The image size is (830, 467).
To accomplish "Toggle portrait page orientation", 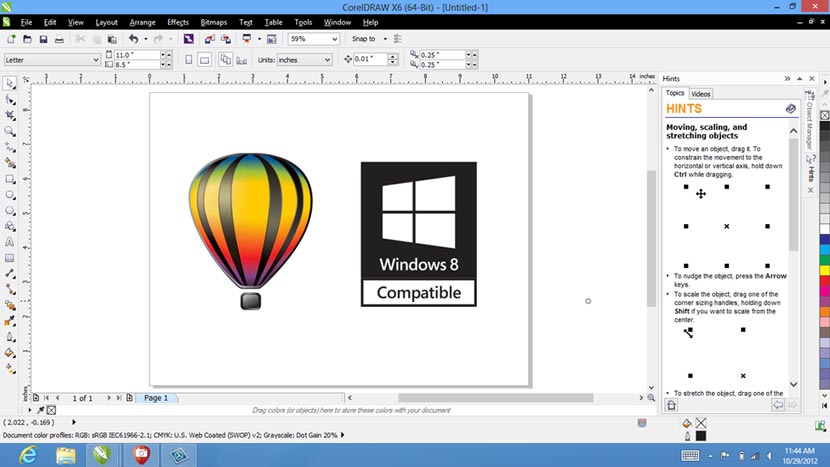I will pyautogui.click(x=188, y=60).
